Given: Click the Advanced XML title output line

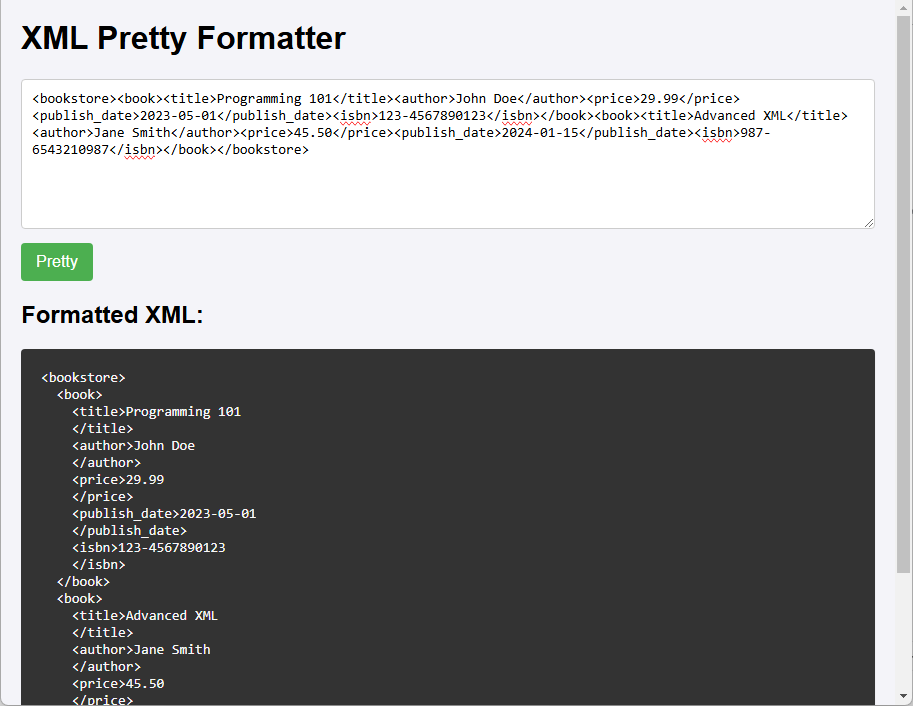Looking at the screenshot, I should 145,615.
